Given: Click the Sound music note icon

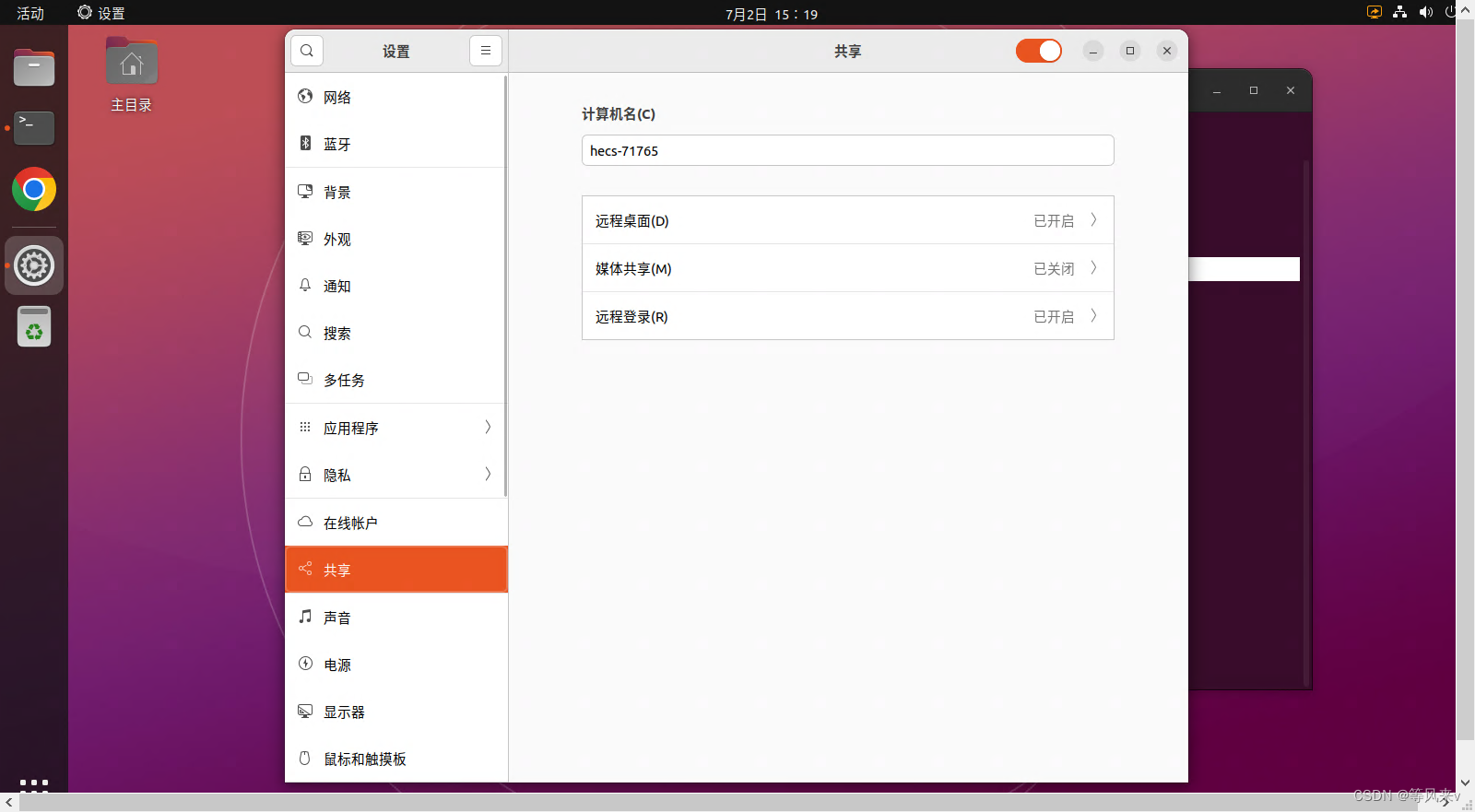Looking at the screenshot, I should point(305,617).
